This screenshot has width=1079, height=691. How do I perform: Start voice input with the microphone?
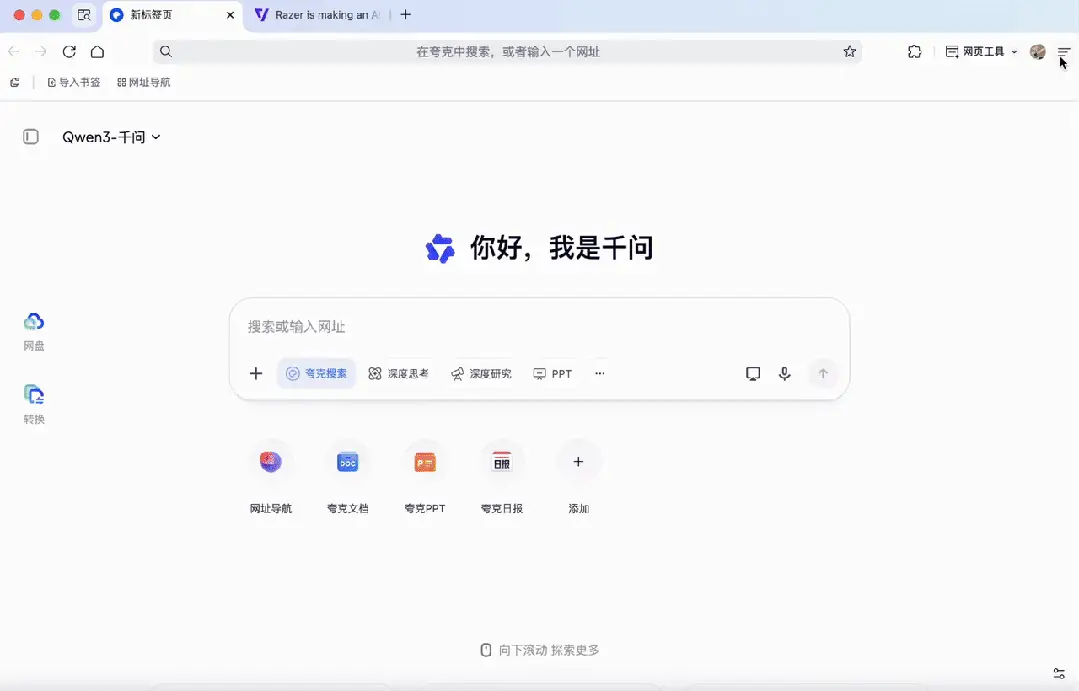pyautogui.click(x=784, y=373)
